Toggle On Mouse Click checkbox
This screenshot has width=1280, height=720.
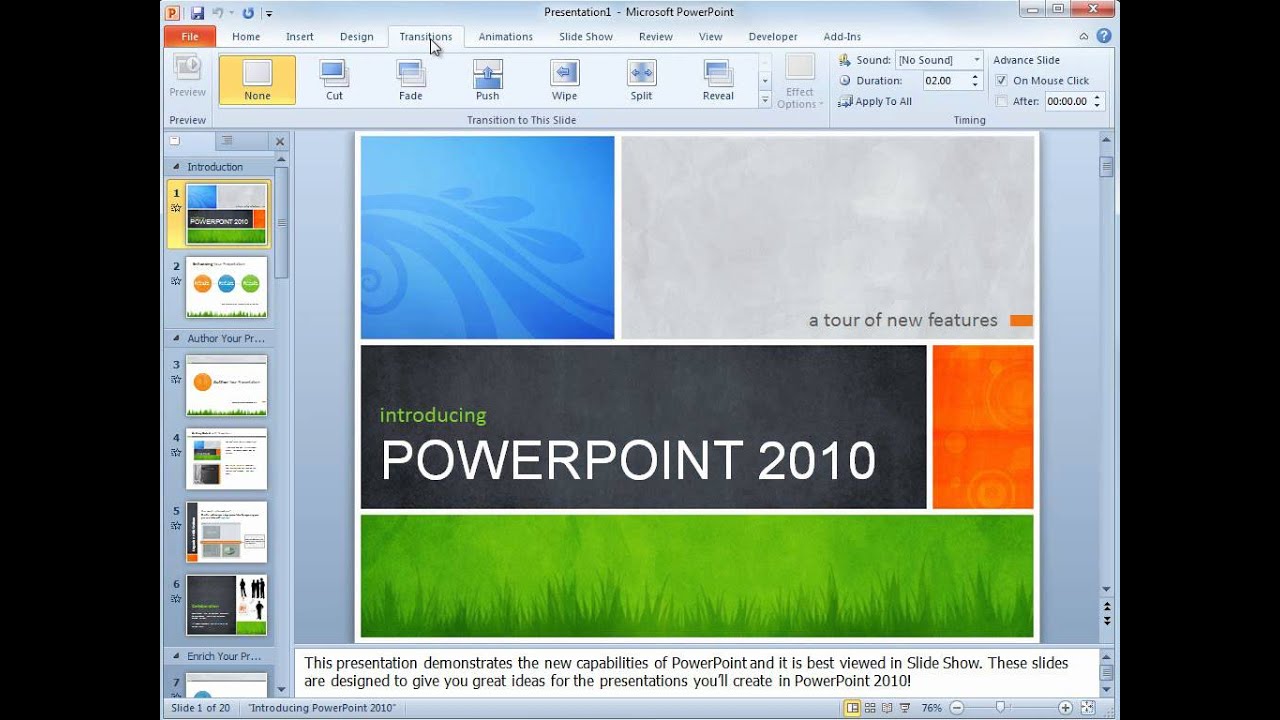[1002, 80]
